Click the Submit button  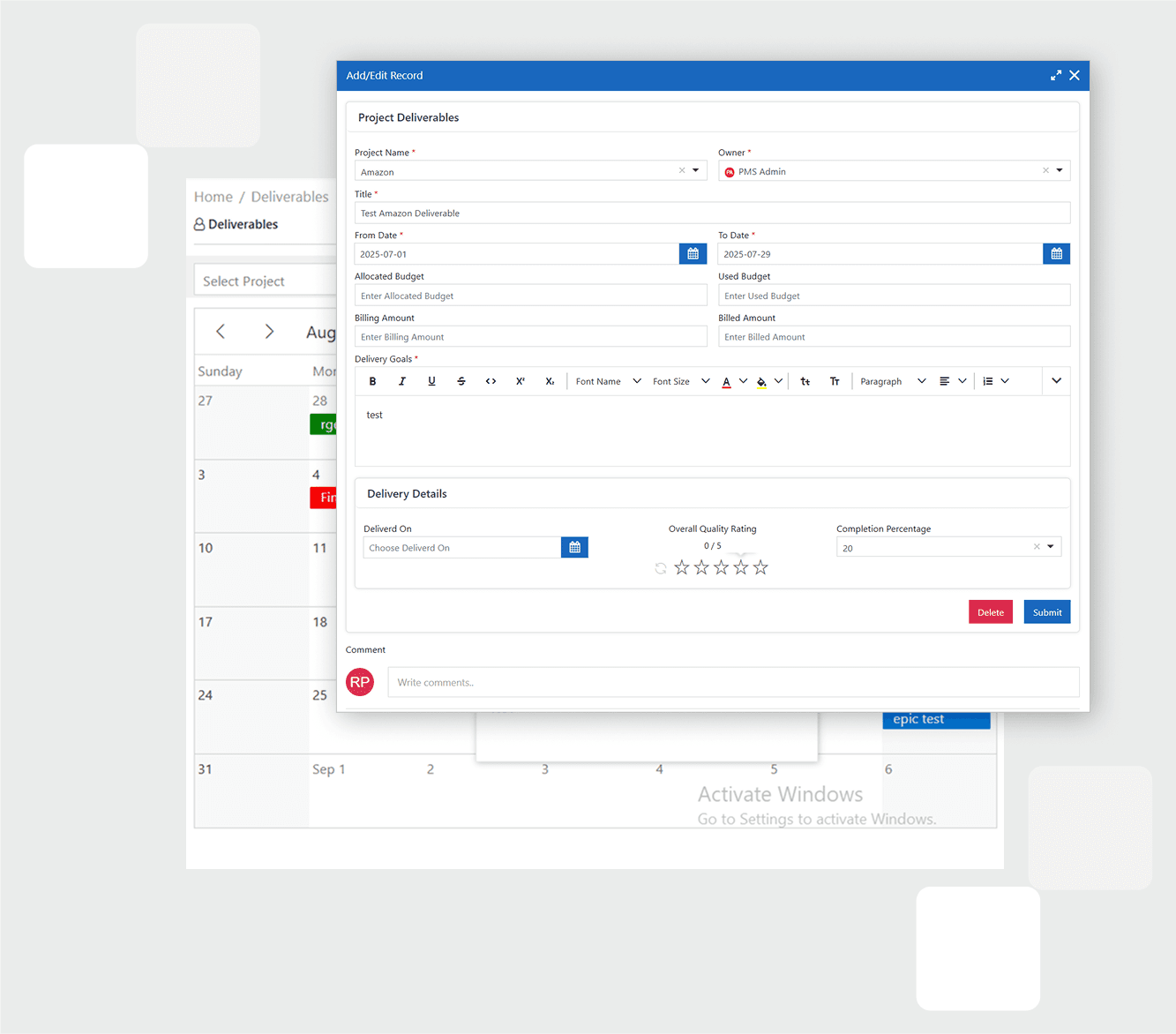pos(1047,612)
